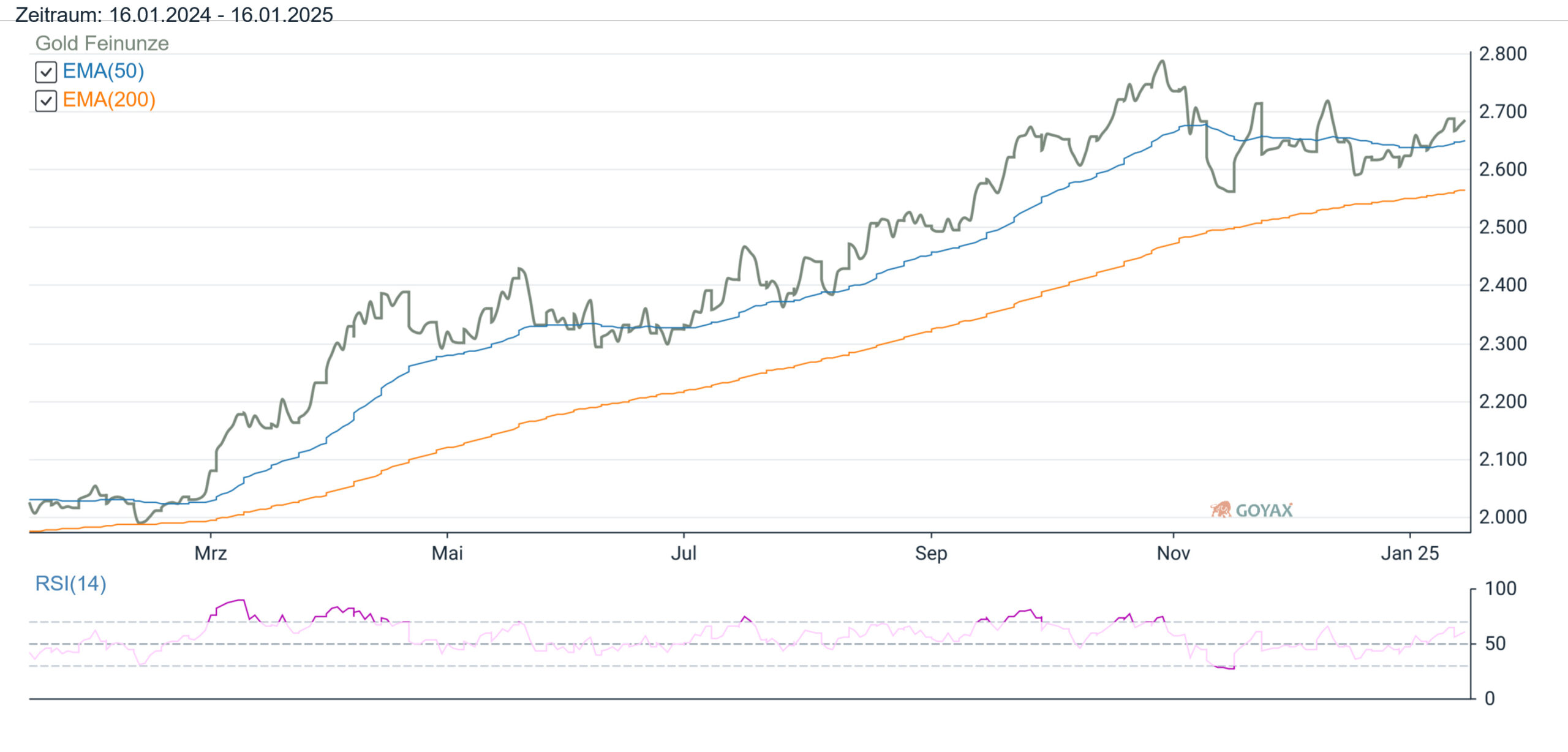The image size is (1568, 752).
Task: Click the 2.000 price axis label
Action: pos(1502,517)
